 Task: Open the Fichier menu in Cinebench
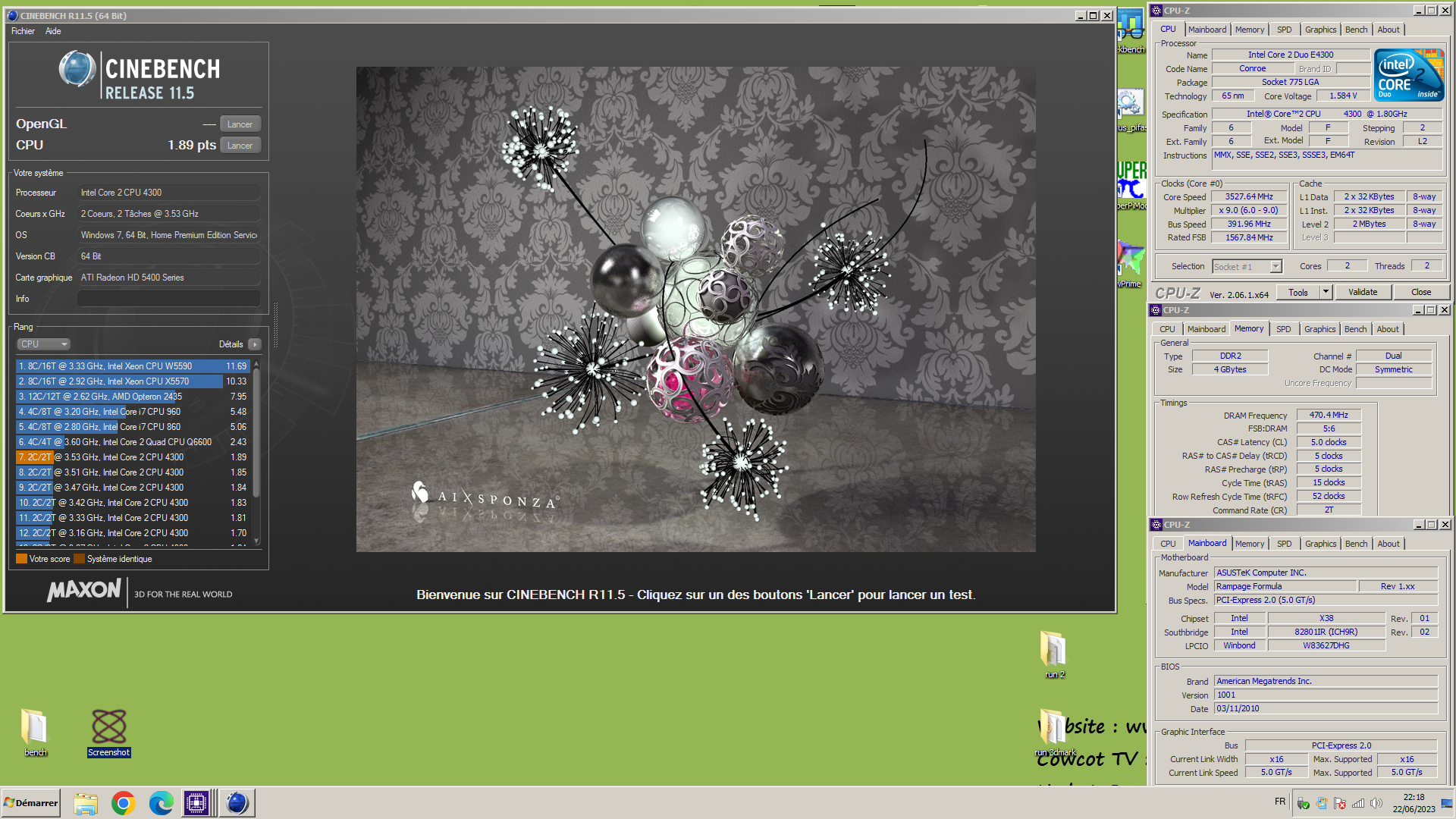coord(23,31)
